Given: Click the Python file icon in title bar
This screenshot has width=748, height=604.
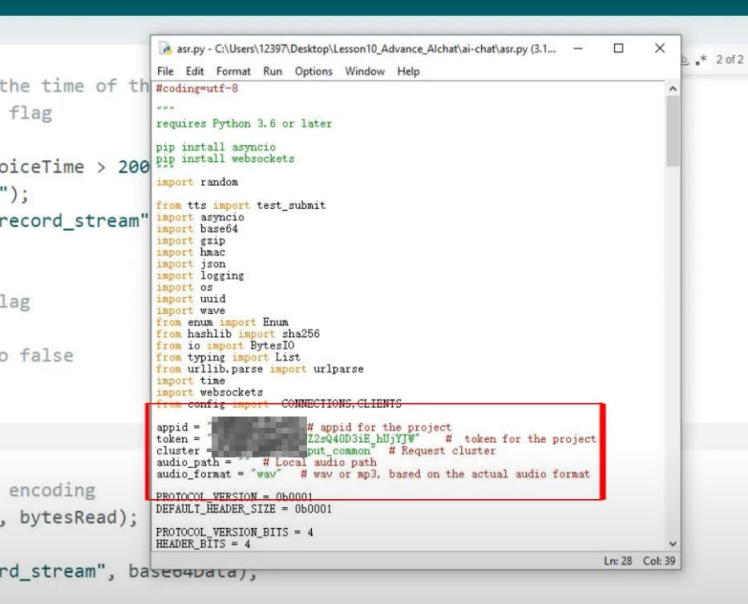Looking at the screenshot, I should pos(165,48).
